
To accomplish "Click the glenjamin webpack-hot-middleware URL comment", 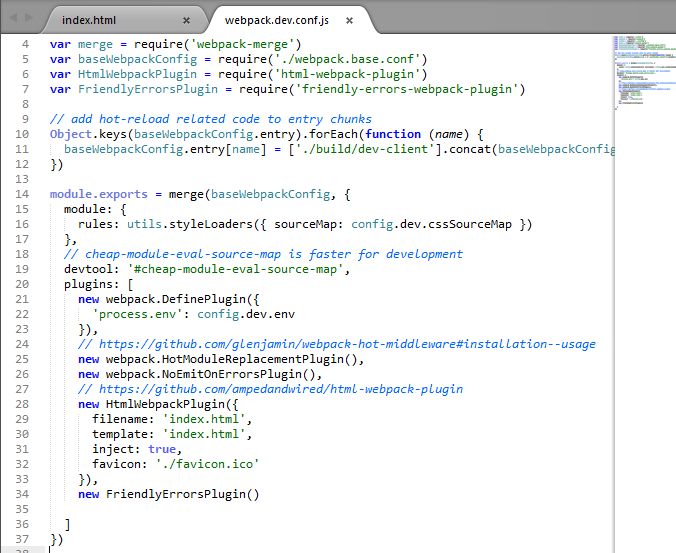I will pyautogui.click(x=337, y=344).
